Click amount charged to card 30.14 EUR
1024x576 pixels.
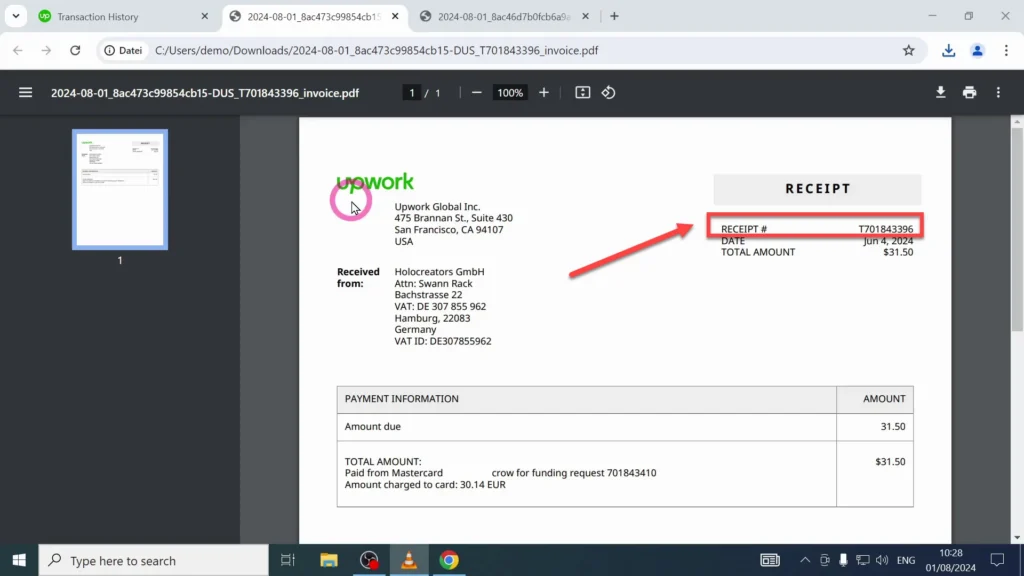pyautogui.click(x=425, y=485)
